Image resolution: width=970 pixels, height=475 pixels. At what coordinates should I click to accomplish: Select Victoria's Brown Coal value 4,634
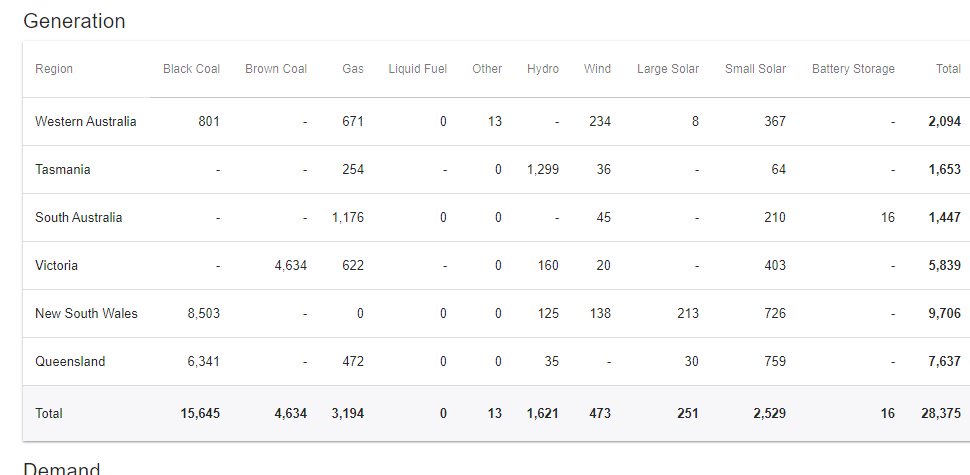coord(291,265)
